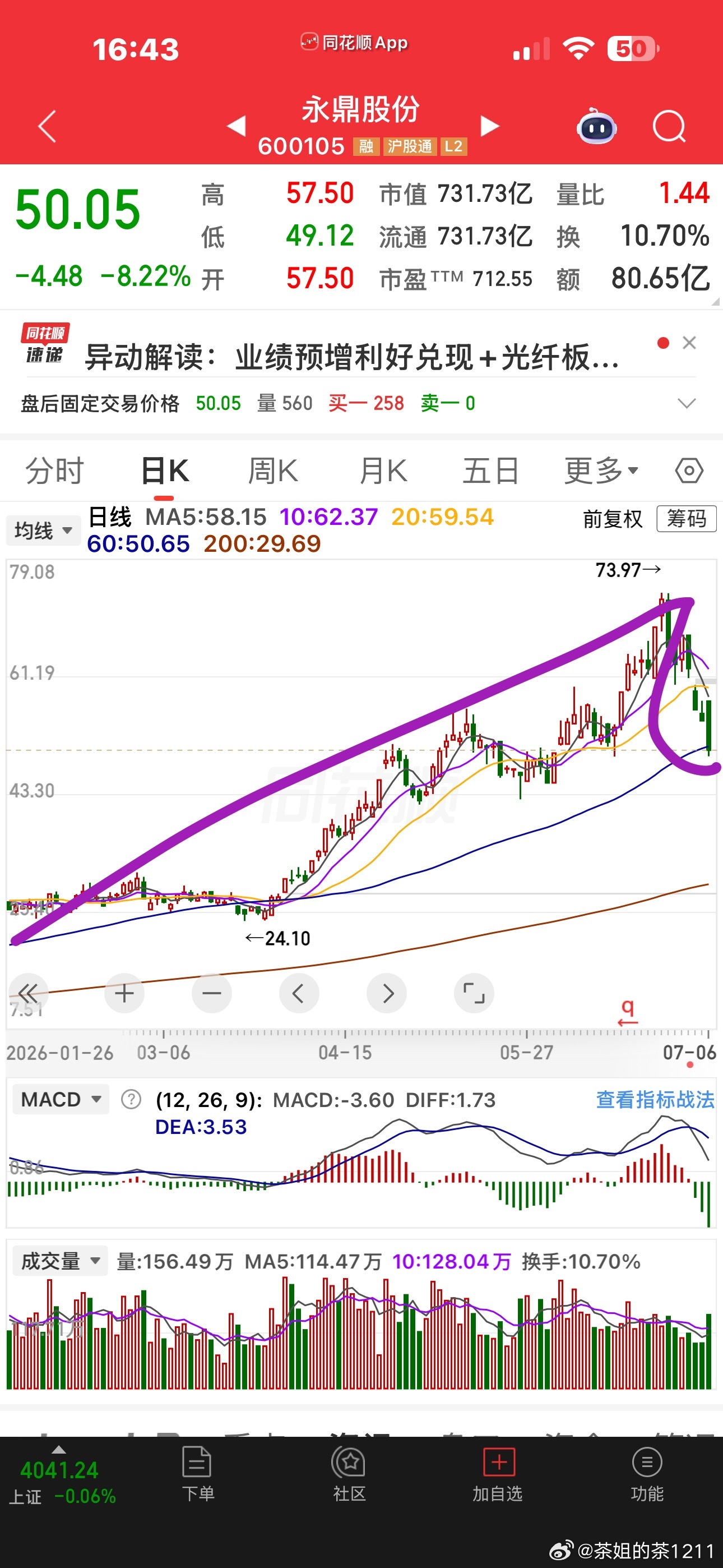723x1568 pixels.
Task: Tap the 07-06 date red dot marker
Action: click(x=689, y=1064)
